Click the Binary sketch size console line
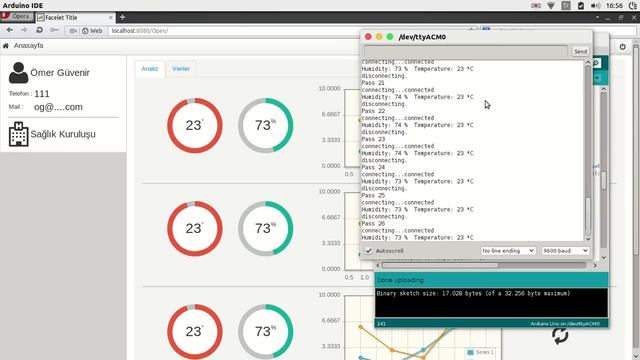Viewport: 640px width, 360px height. [473, 293]
